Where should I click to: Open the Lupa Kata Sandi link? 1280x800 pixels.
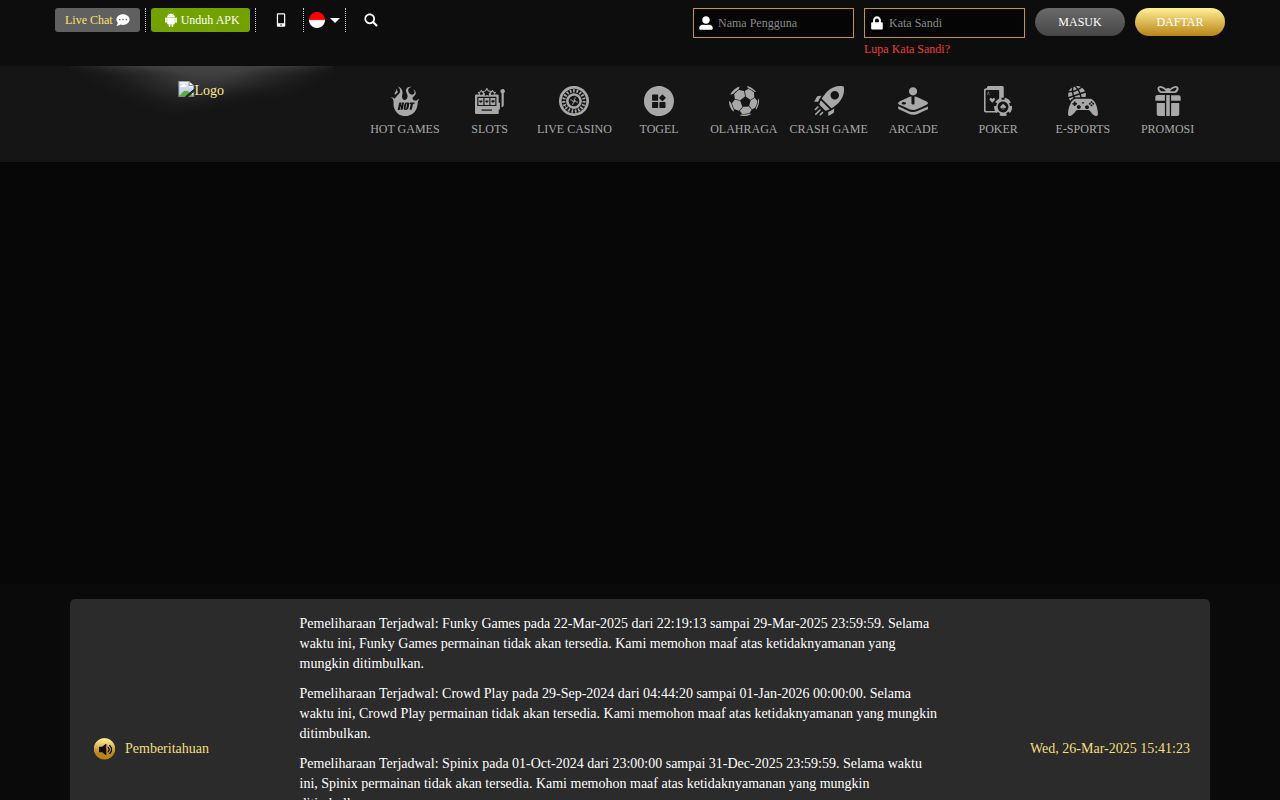coord(907,48)
